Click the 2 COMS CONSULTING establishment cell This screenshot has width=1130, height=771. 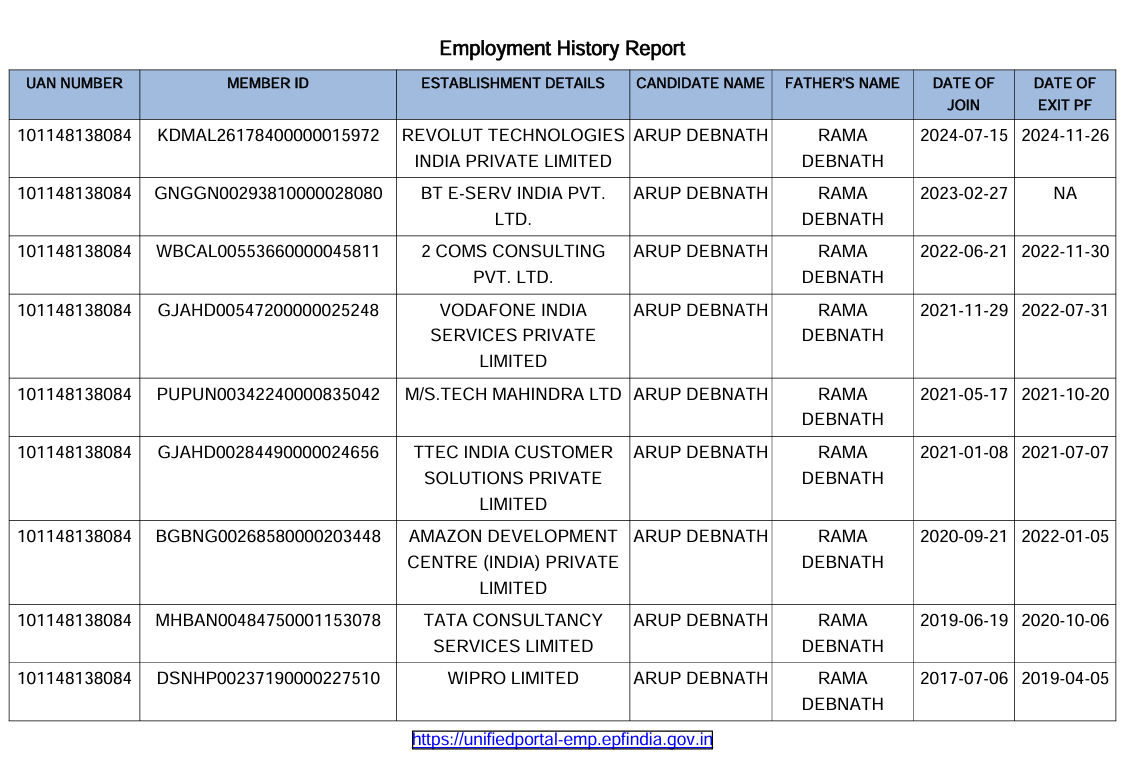click(513, 264)
